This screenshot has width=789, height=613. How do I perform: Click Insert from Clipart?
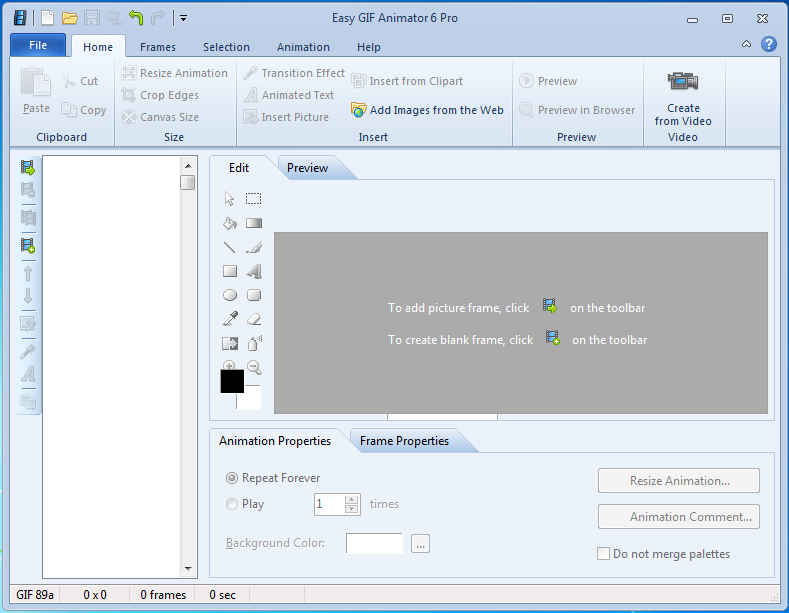pyautogui.click(x=407, y=81)
